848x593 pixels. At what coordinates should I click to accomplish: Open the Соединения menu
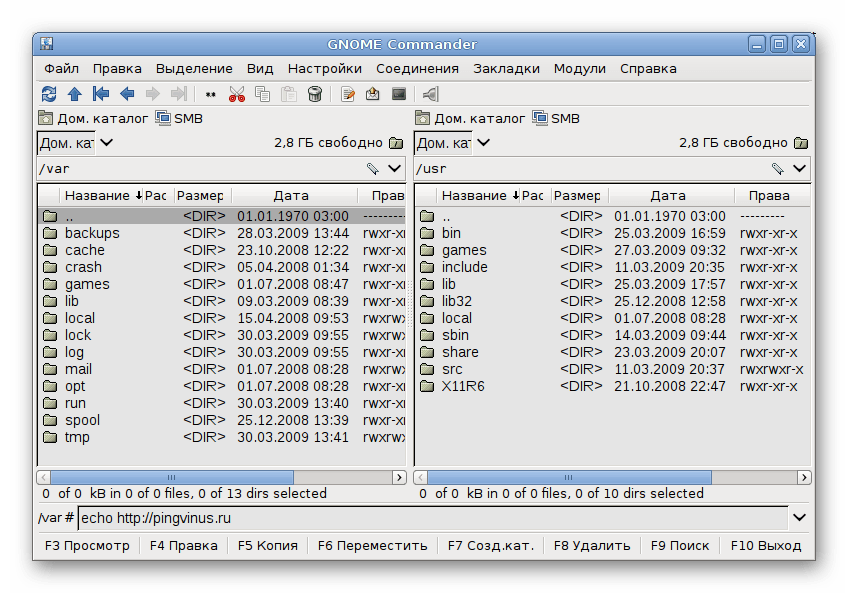417,69
